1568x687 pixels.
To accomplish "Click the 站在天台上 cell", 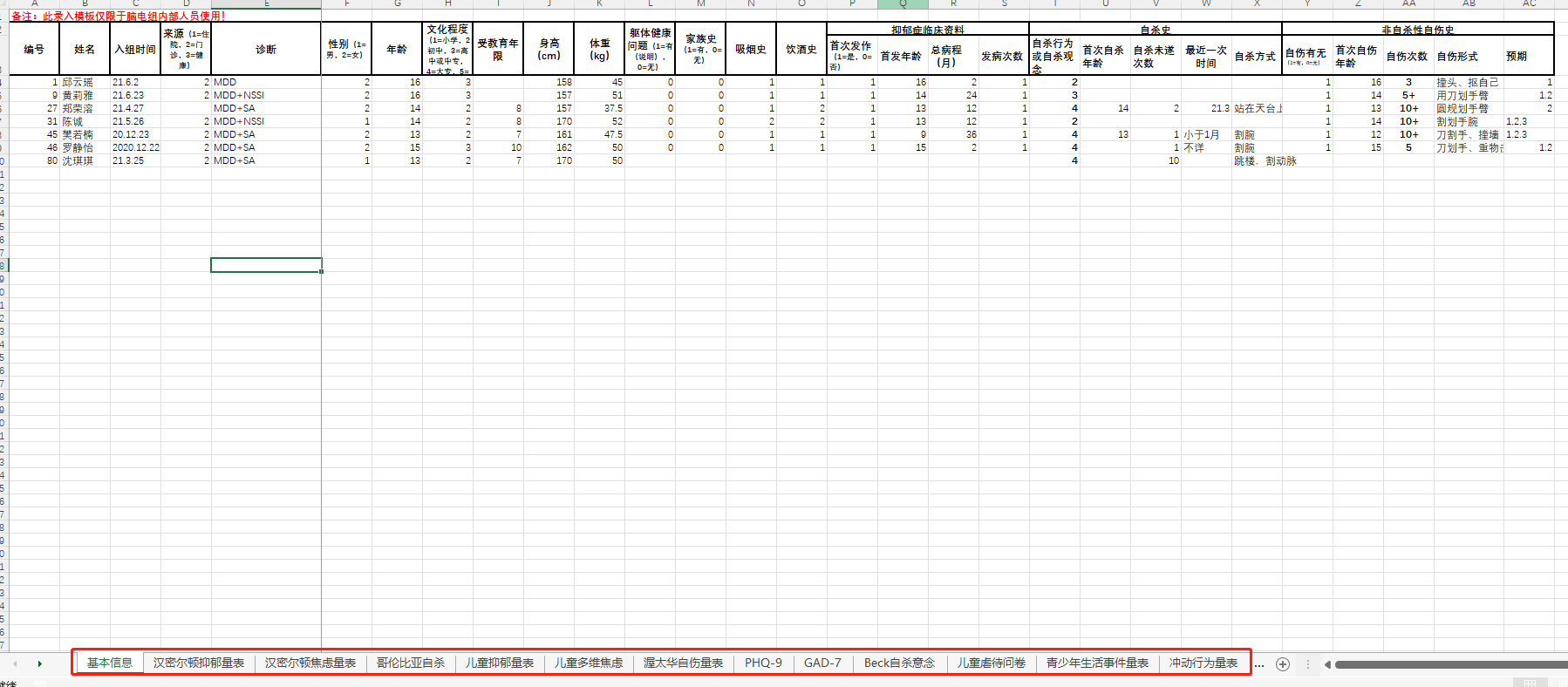I will (x=1257, y=108).
